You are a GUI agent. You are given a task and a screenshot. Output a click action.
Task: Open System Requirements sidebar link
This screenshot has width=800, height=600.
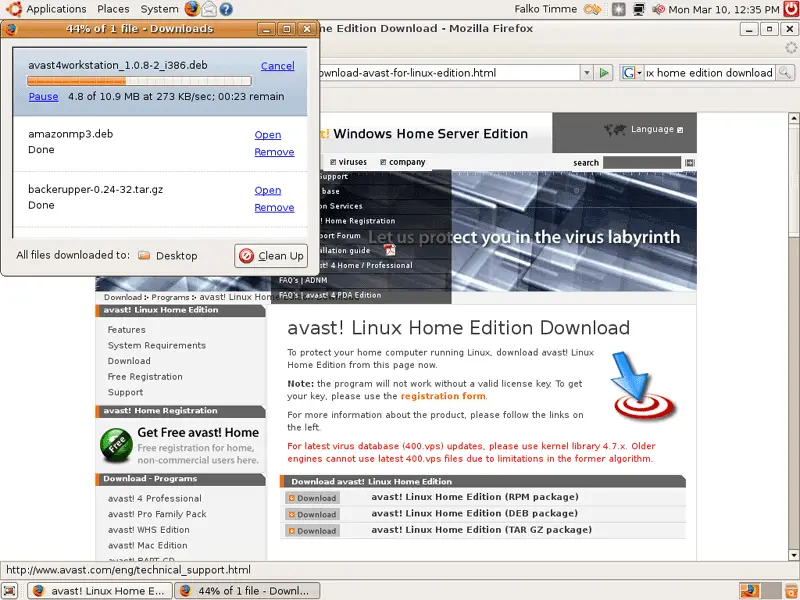coord(157,345)
